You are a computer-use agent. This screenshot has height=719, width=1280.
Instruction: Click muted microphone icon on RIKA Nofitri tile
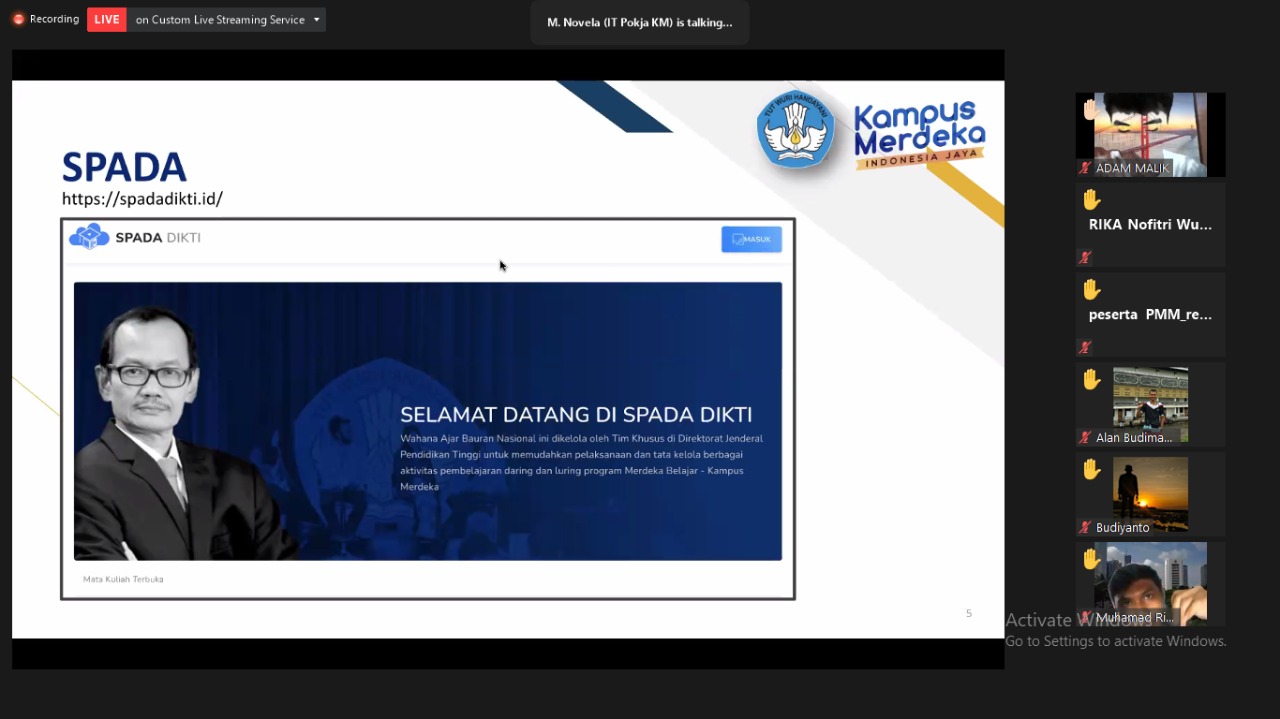(1085, 258)
